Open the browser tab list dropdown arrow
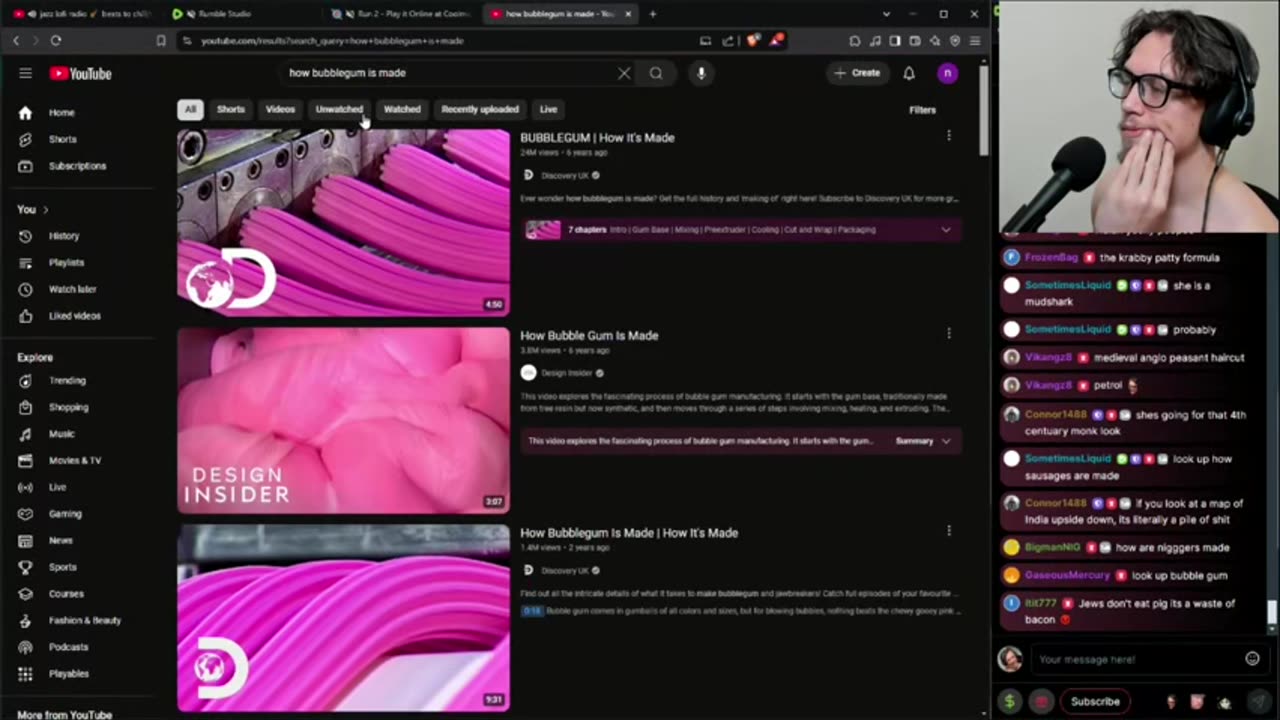The height and width of the screenshot is (720, 1280). (886, 14)
